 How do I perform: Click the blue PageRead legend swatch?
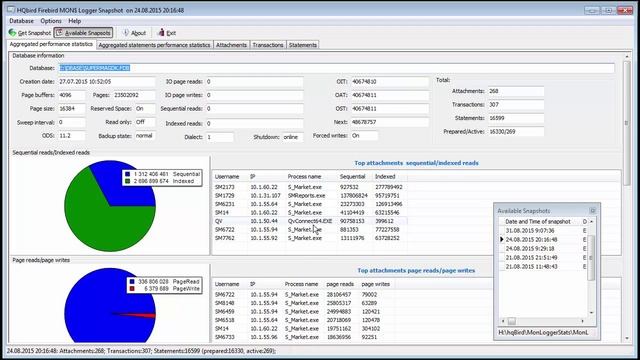tap(132, 282)
